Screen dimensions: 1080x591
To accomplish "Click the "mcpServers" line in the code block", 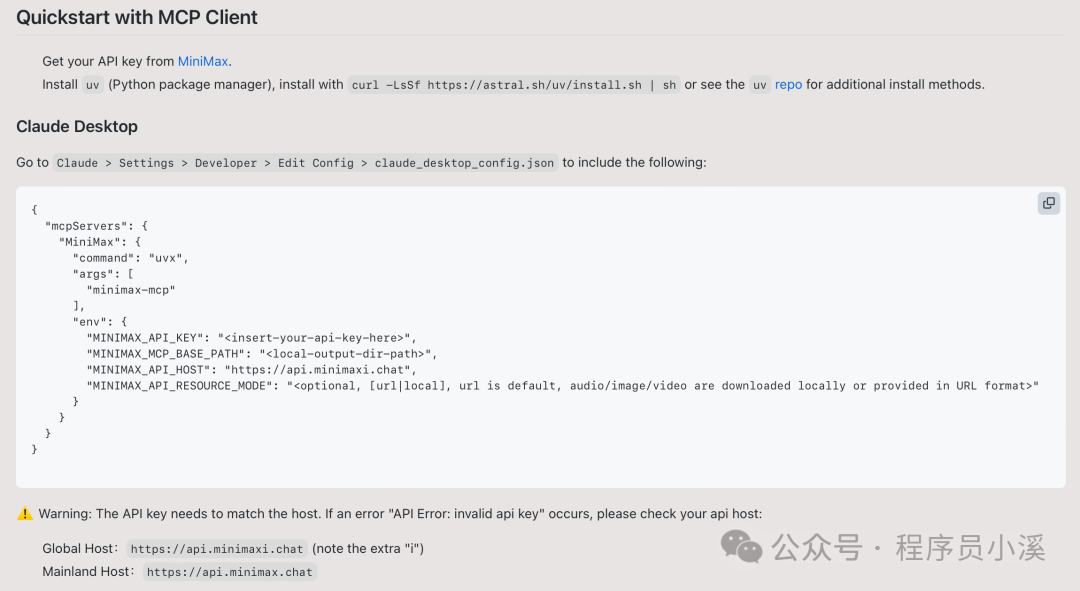I will coord(96,226).
